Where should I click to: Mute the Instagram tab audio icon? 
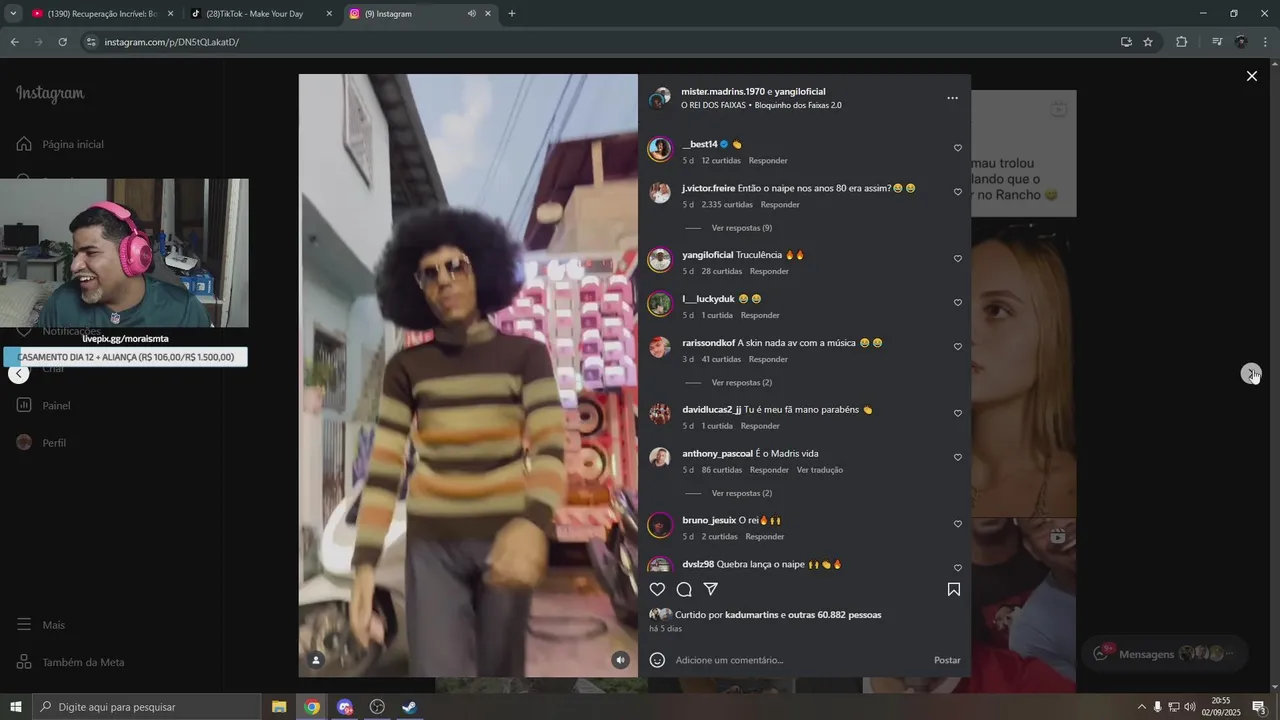tap(471, 14)
